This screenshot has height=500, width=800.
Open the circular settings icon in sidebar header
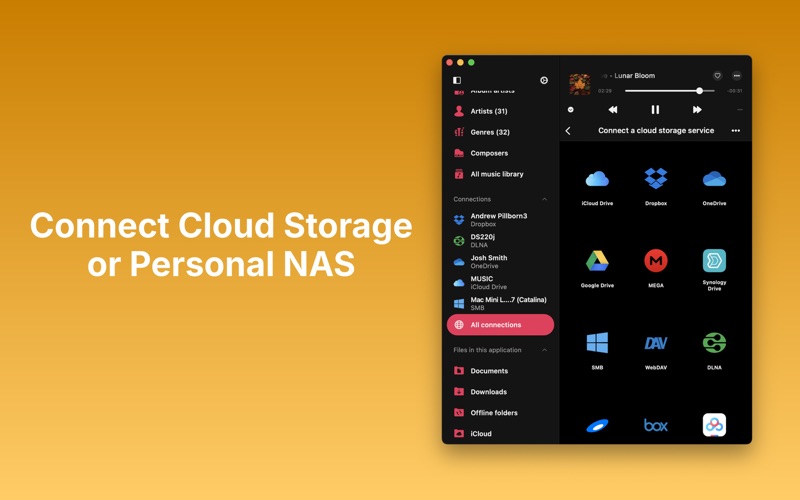click(544, 80)
